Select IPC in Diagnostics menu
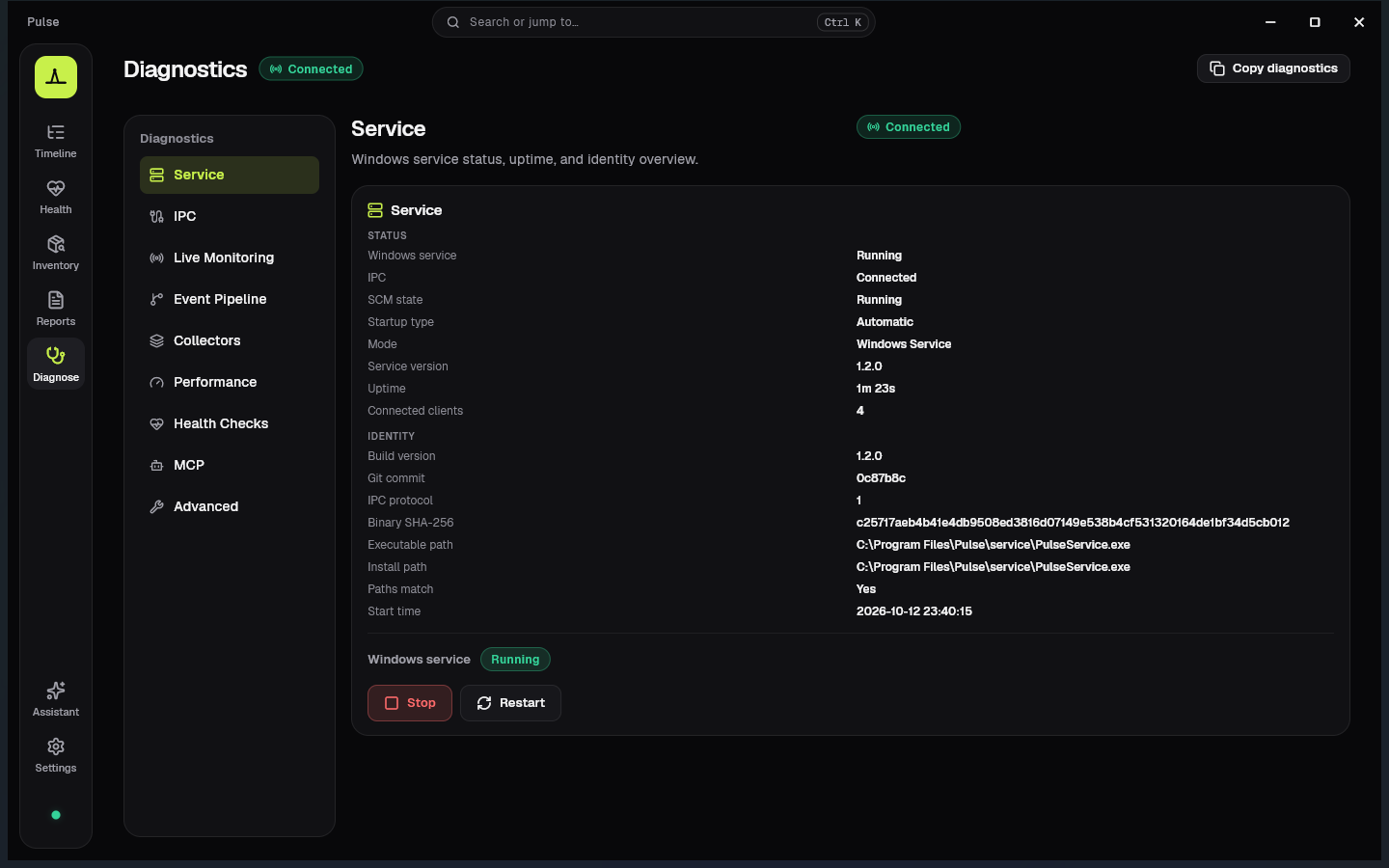 [230, 216]
